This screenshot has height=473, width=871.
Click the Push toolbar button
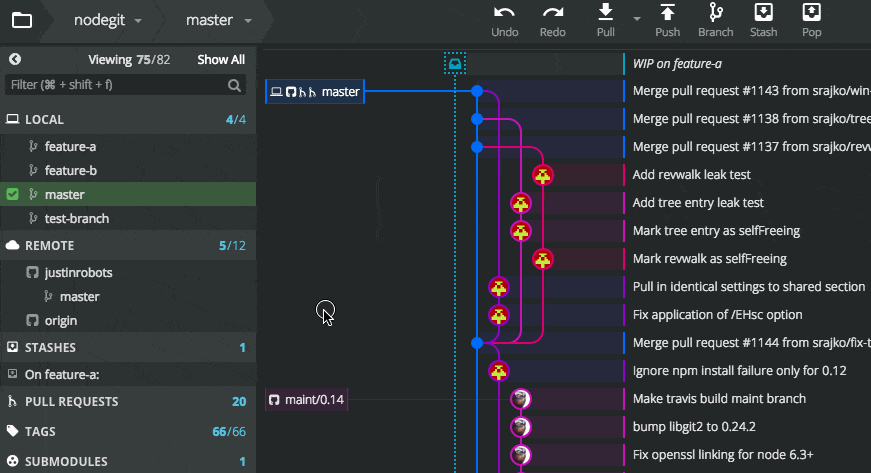point(667,21)
